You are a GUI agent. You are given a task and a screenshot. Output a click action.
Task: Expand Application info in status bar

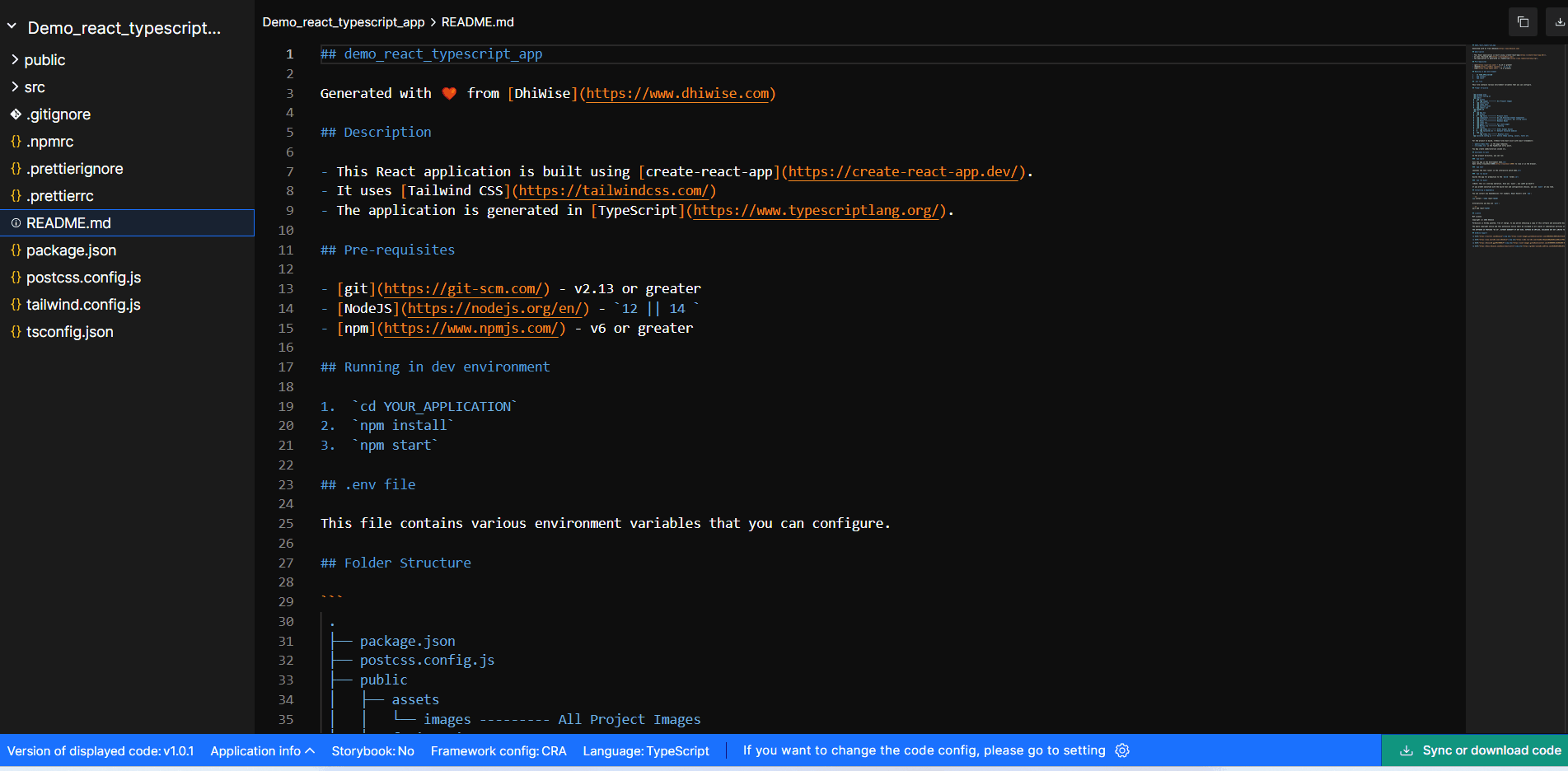tap(262, 751)
